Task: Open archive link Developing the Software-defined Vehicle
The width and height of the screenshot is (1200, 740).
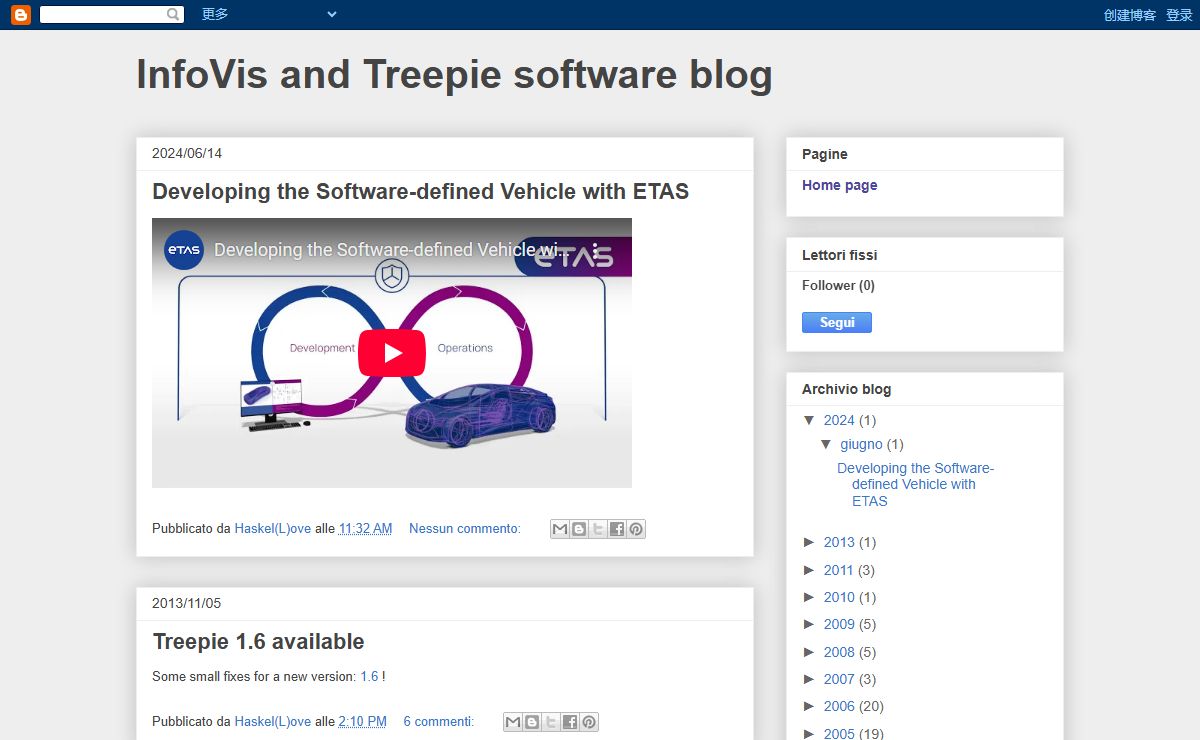Action: coord(915,485)
